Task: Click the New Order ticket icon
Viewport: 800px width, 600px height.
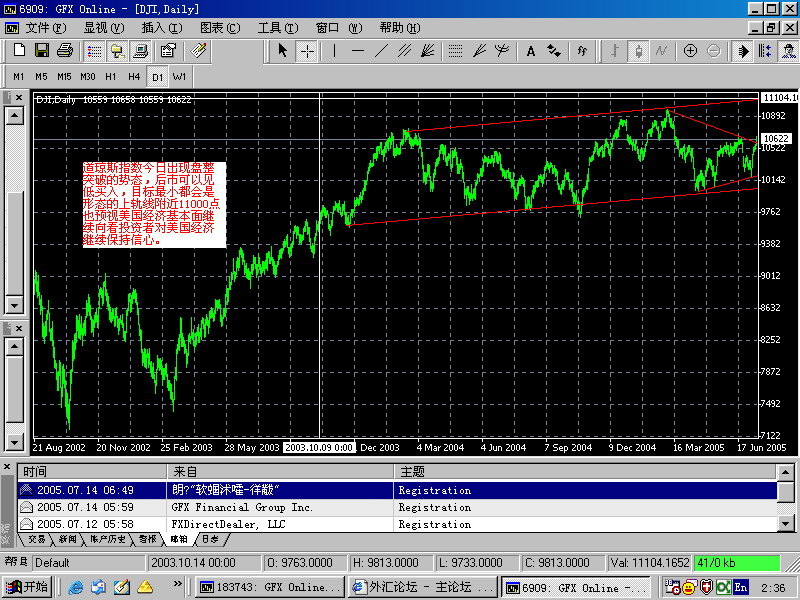Action: (x=198, y=51)
